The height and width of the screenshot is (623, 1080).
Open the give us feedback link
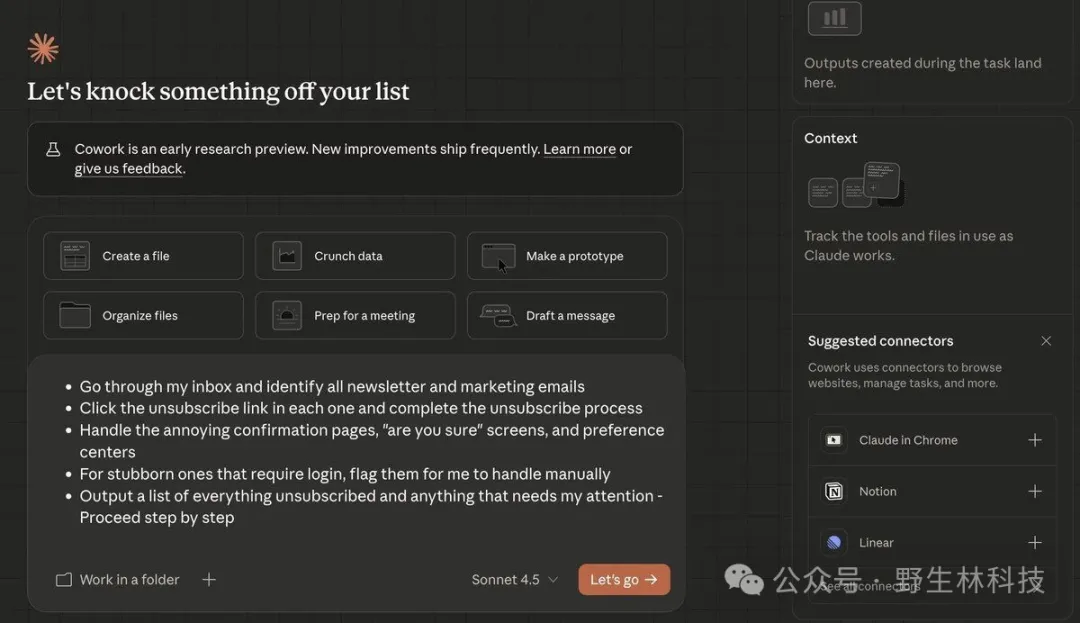tap(128, 169)
